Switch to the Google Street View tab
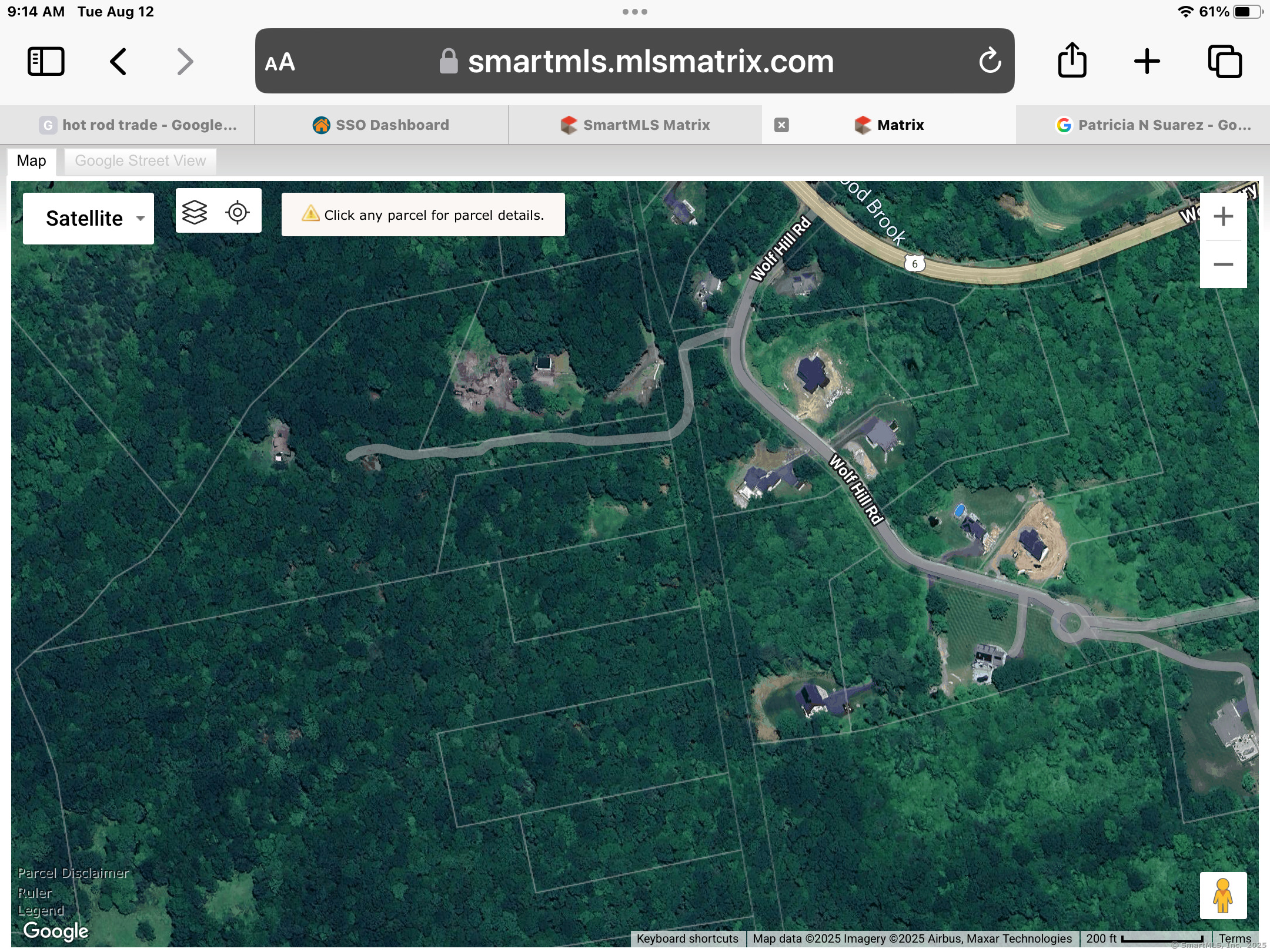This screenshot has height=952, width=1270. pyautogui.click(x=140, y=161)
